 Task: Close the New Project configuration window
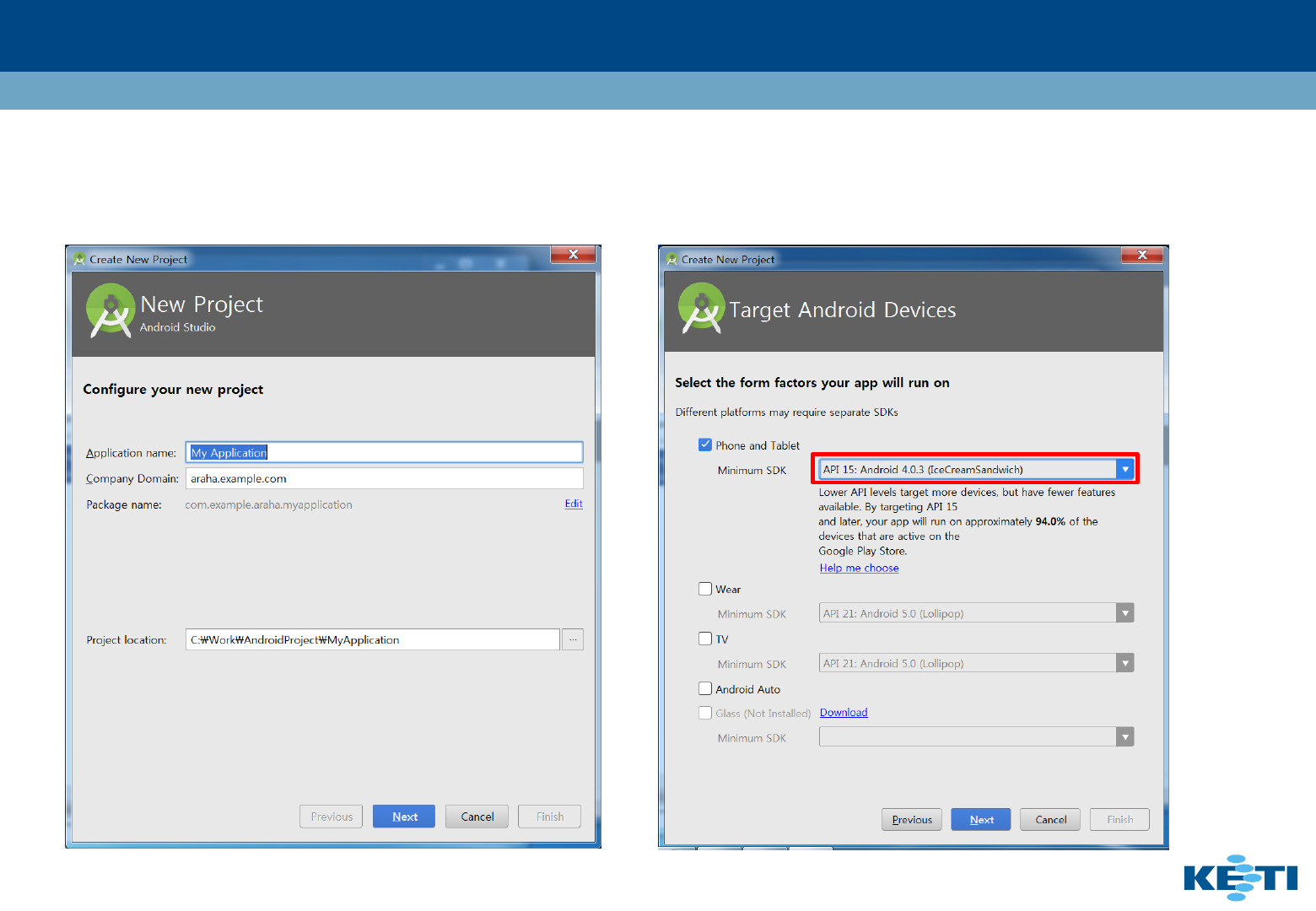(574, 255)
